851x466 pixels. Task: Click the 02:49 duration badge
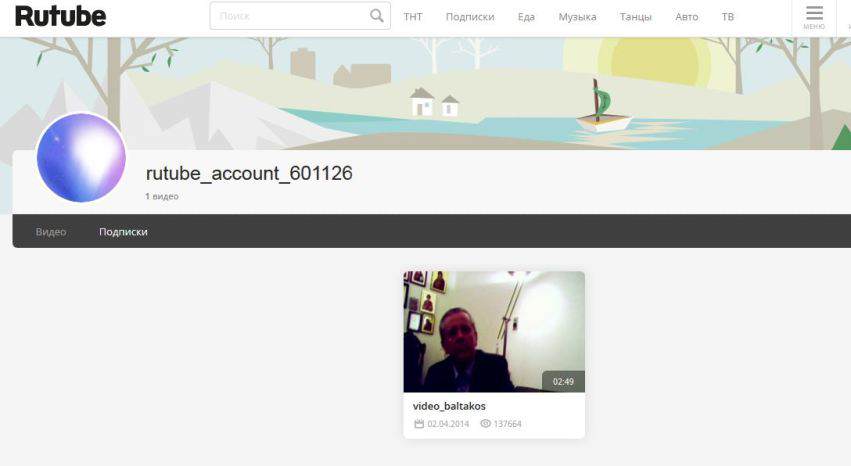(563, 381)
